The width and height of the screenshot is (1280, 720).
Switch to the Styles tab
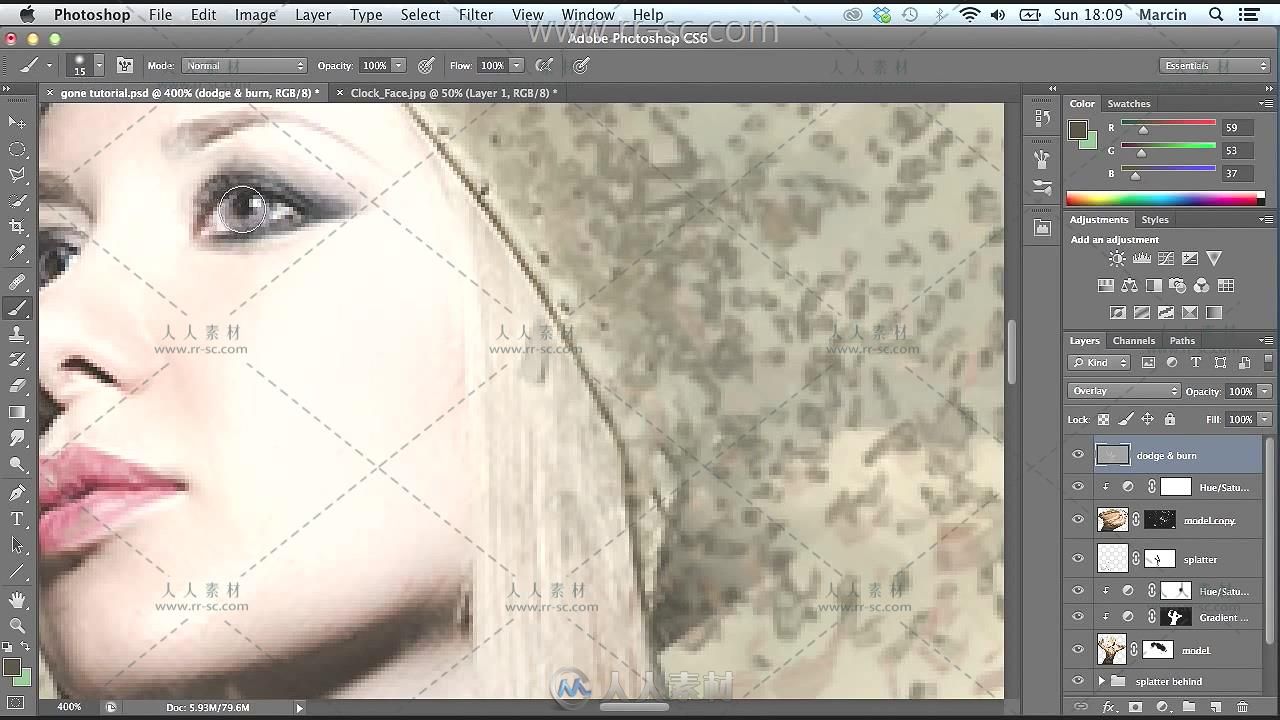click(1155, 220)
